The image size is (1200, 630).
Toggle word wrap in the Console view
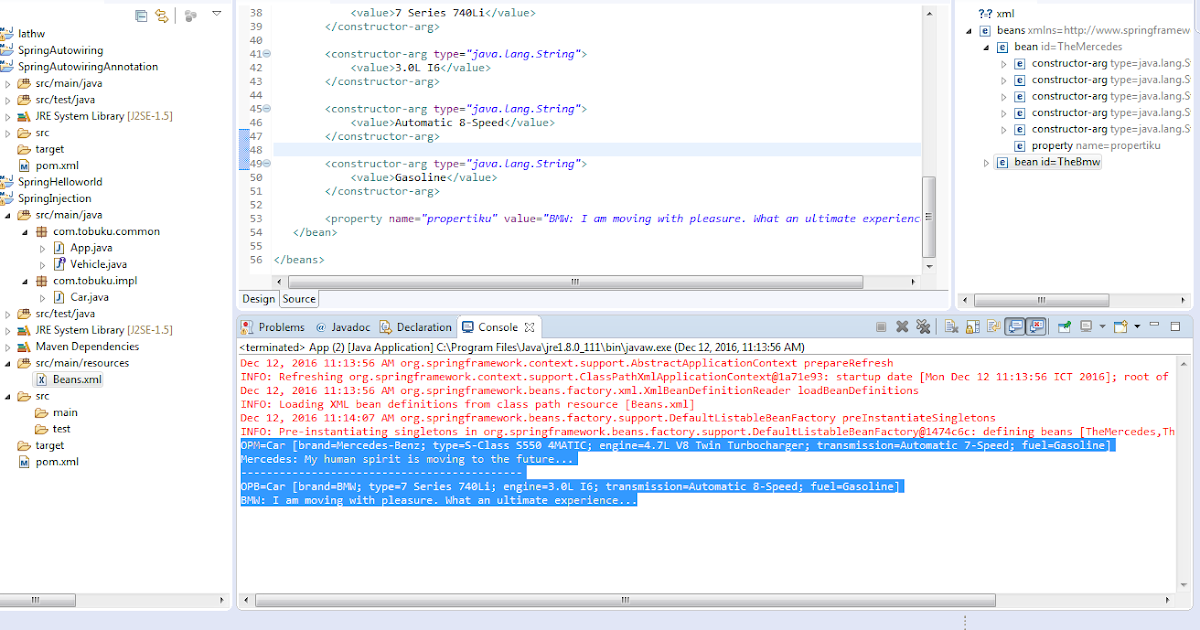[x=993, y=325]
